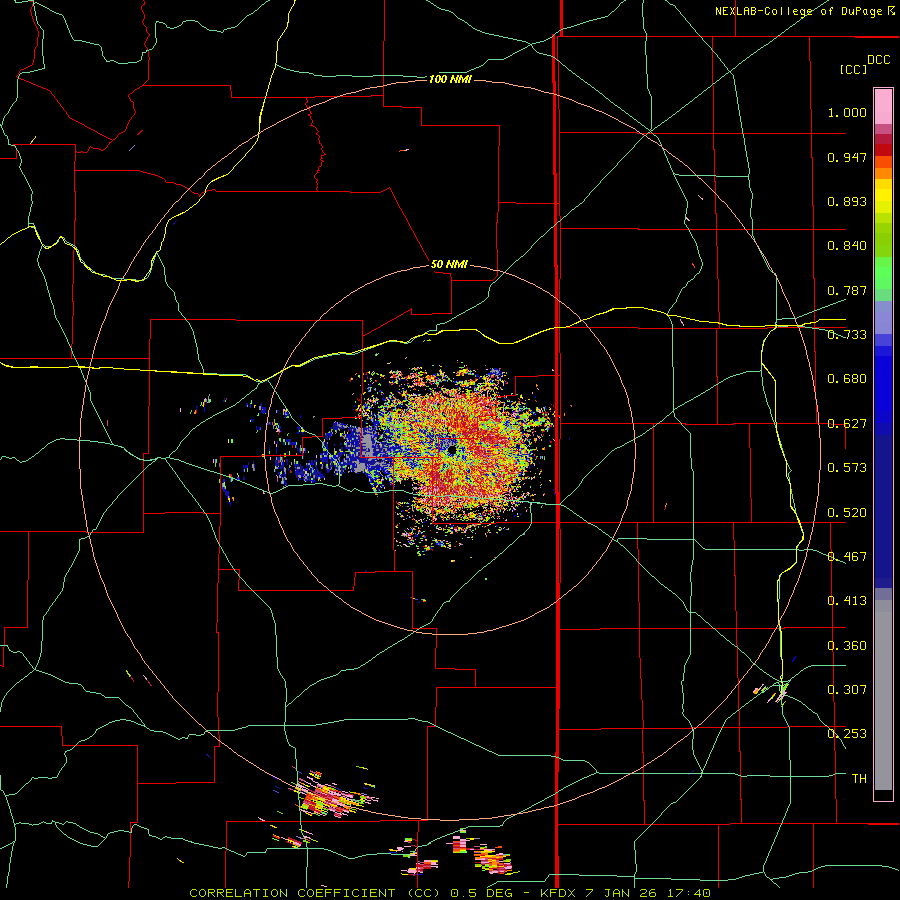Image resolution: width=900 pixels, height=900 pixels.
Task: Click the [CC] units label
Action: coord(854,69)
